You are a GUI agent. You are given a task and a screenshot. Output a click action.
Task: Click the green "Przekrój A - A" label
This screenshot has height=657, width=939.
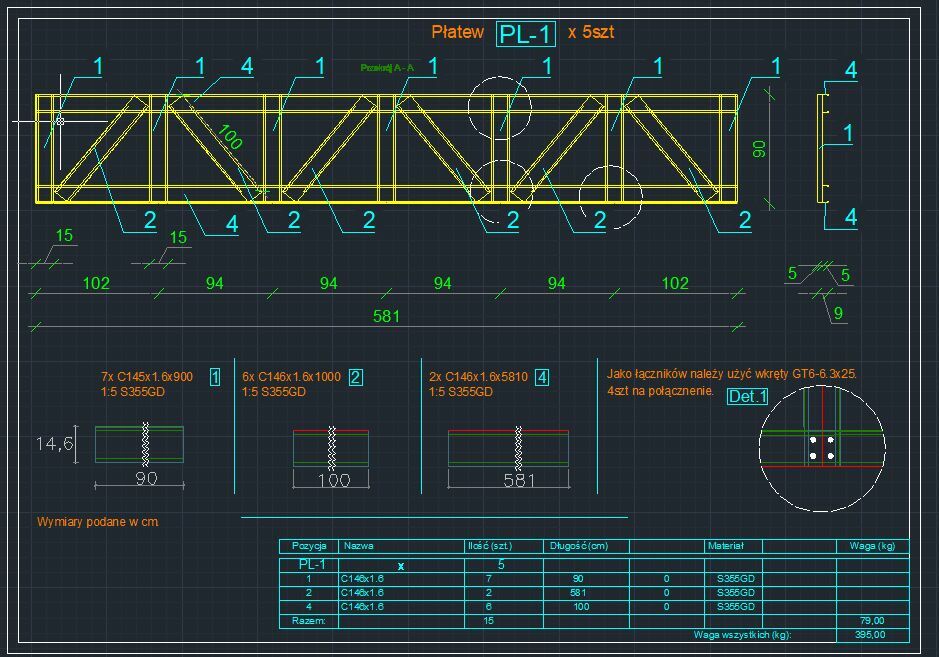coord(387,68)
